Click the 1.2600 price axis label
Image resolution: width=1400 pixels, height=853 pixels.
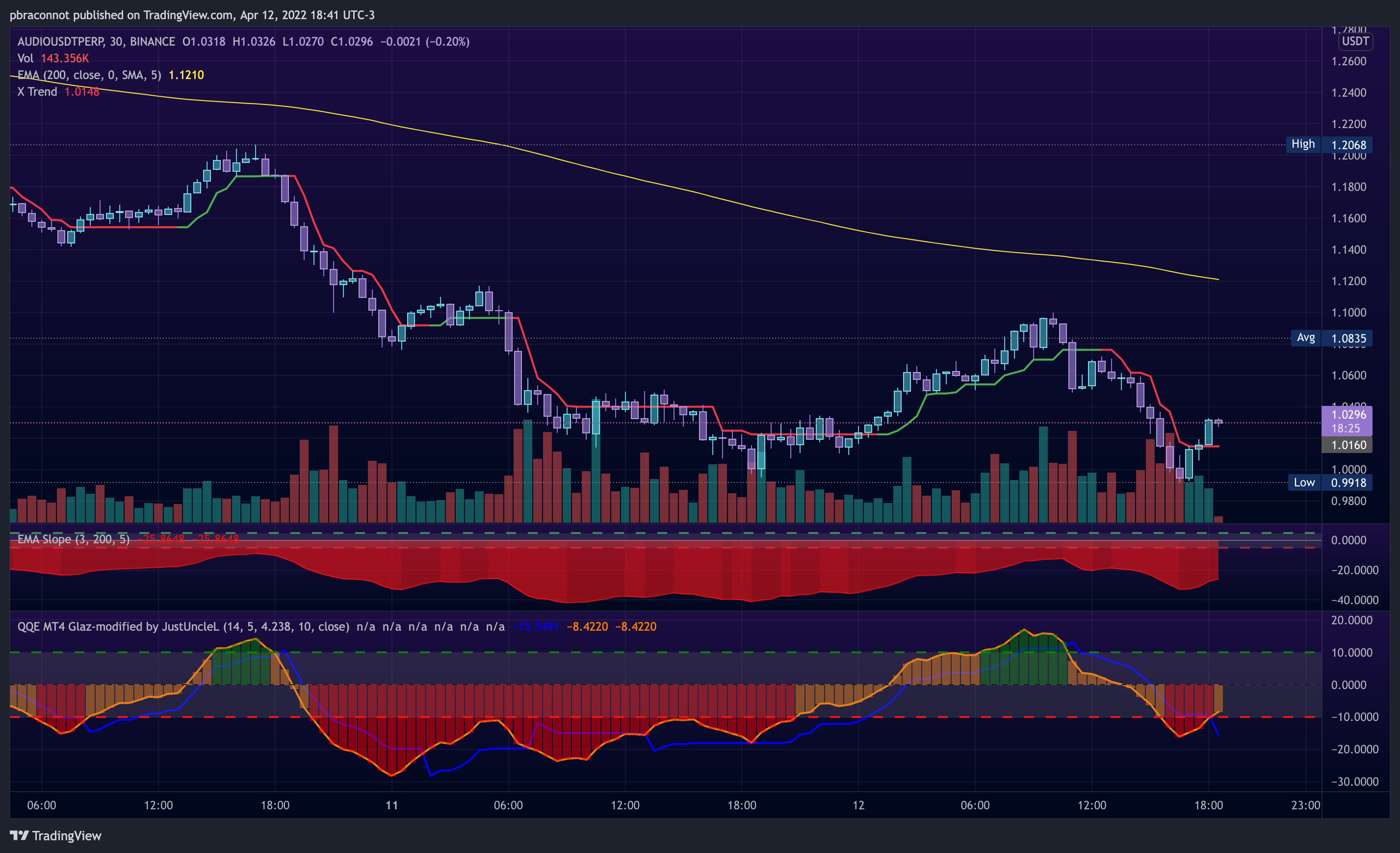[x=1348, y=61]
